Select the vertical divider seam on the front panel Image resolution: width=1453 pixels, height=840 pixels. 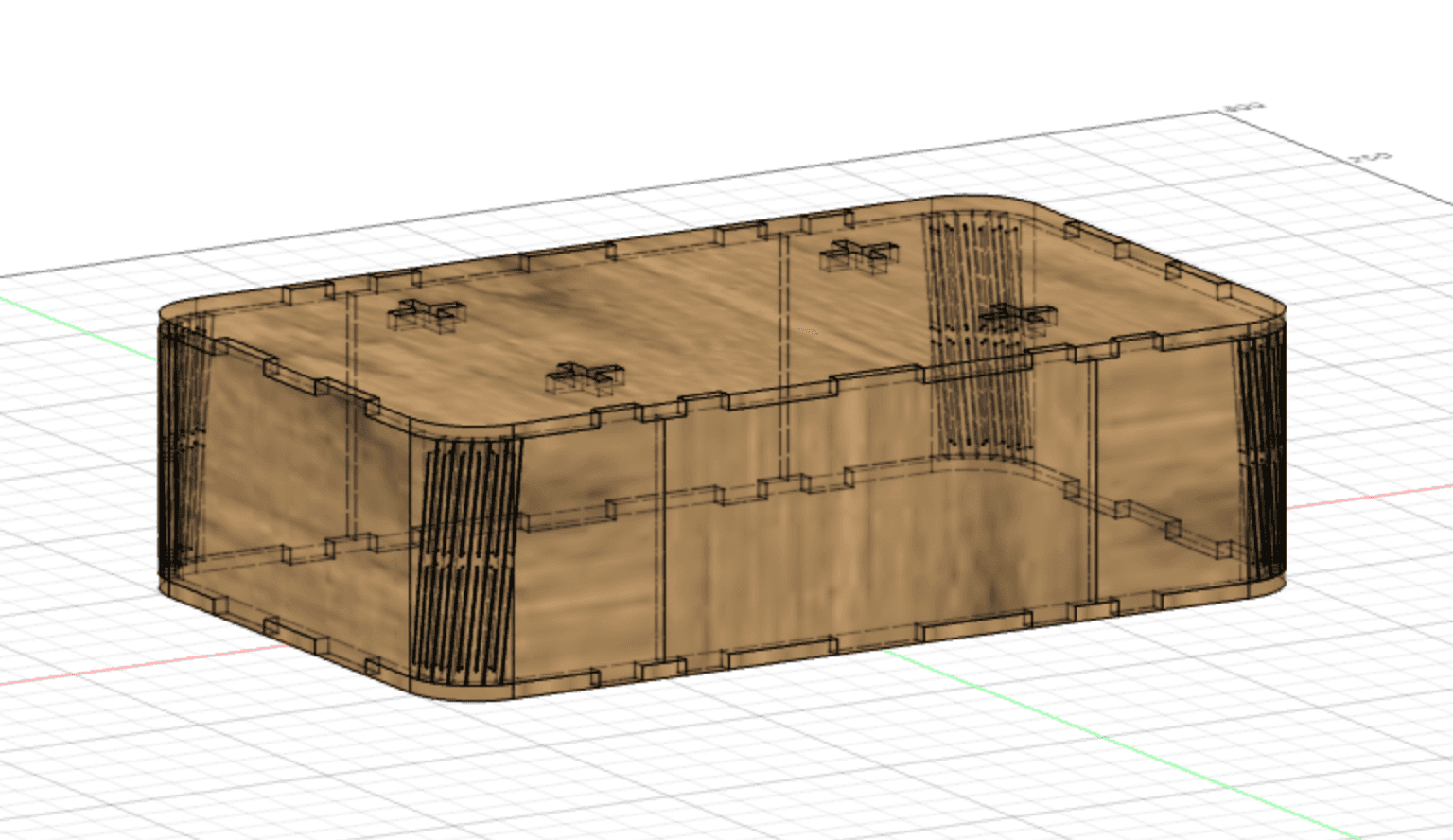(662, 530)
